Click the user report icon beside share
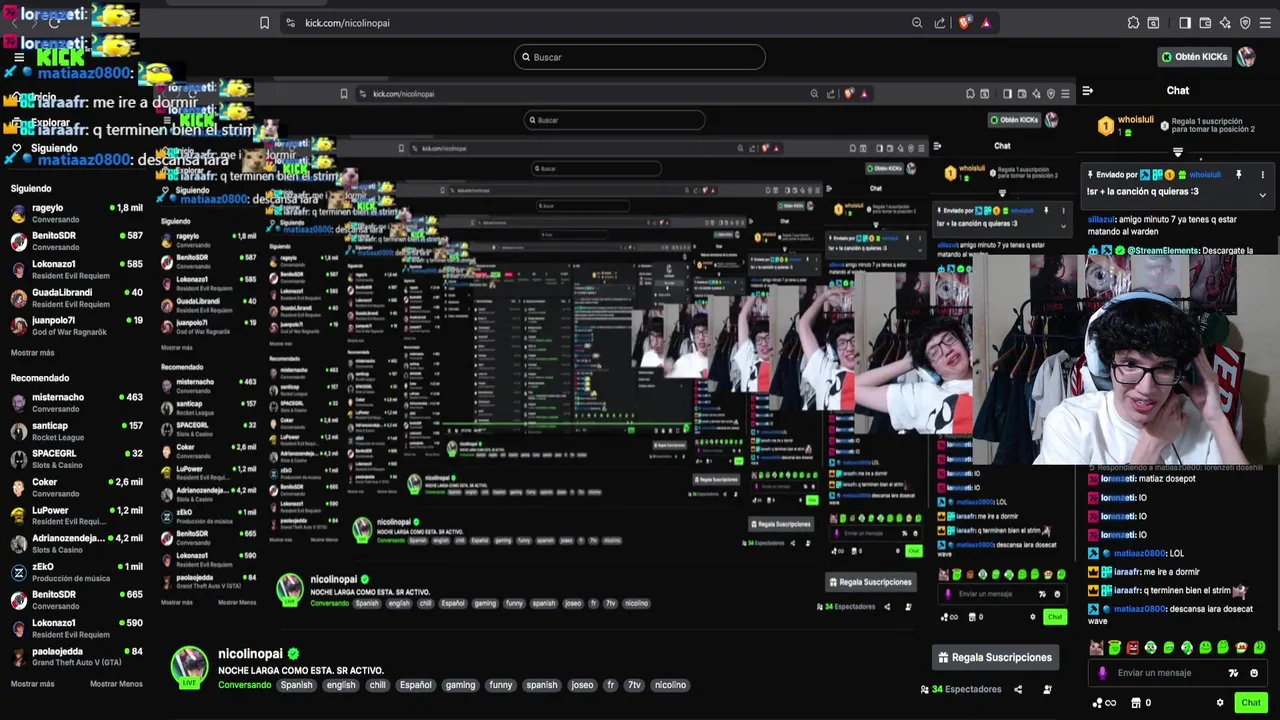 tap(1047, 689)
